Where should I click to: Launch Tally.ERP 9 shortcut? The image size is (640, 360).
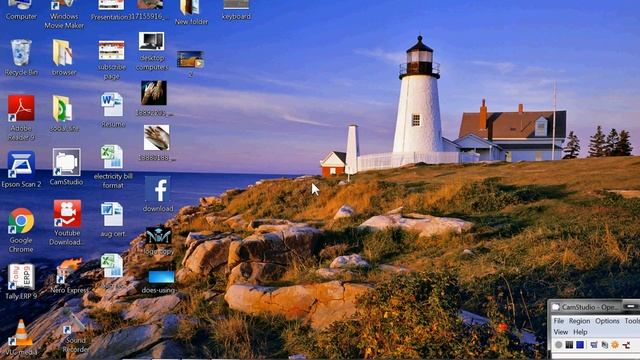[x=21, y=282]
